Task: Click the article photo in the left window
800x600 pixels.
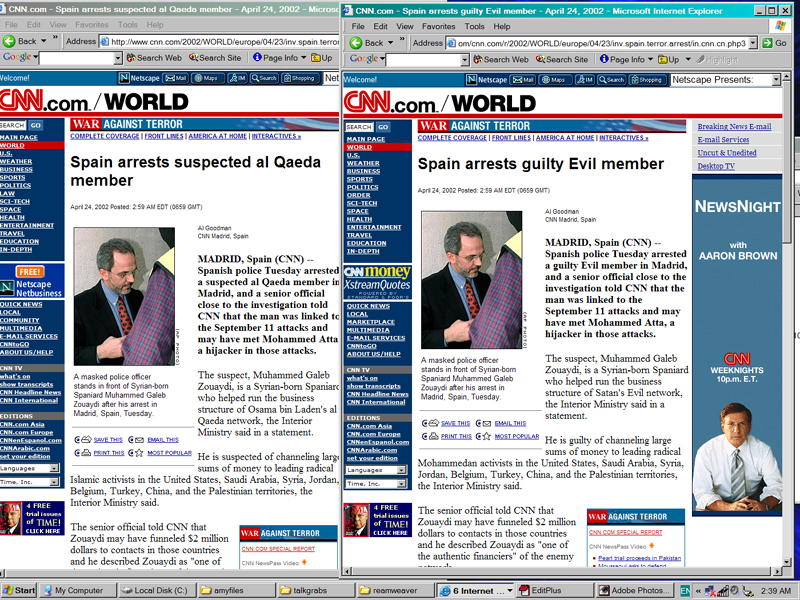Action: coord(124,296)
